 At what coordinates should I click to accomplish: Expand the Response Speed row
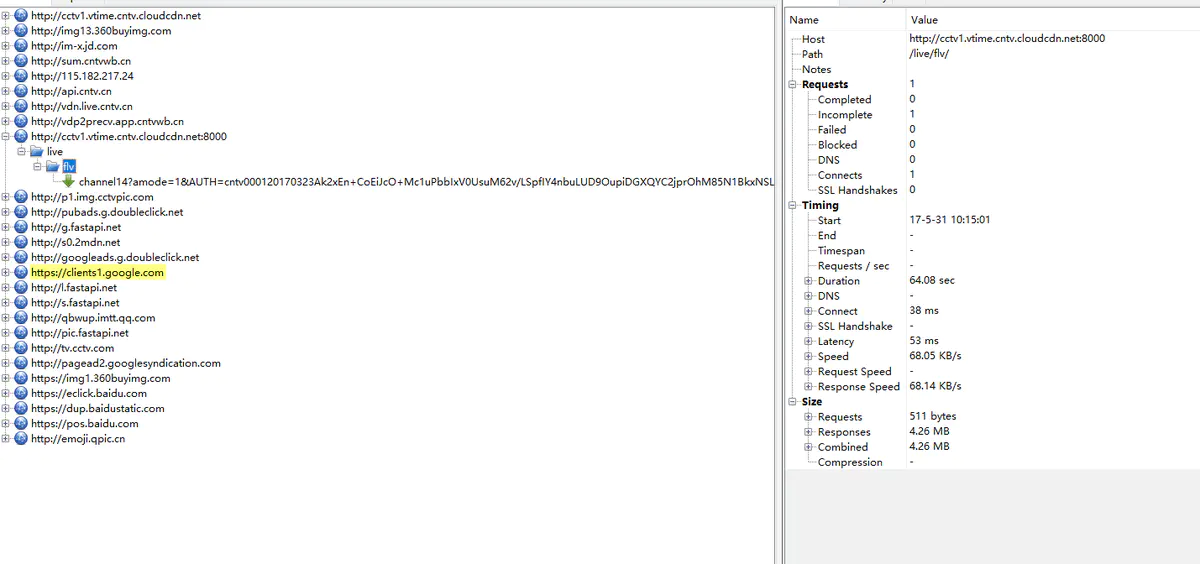coord(809,387)
